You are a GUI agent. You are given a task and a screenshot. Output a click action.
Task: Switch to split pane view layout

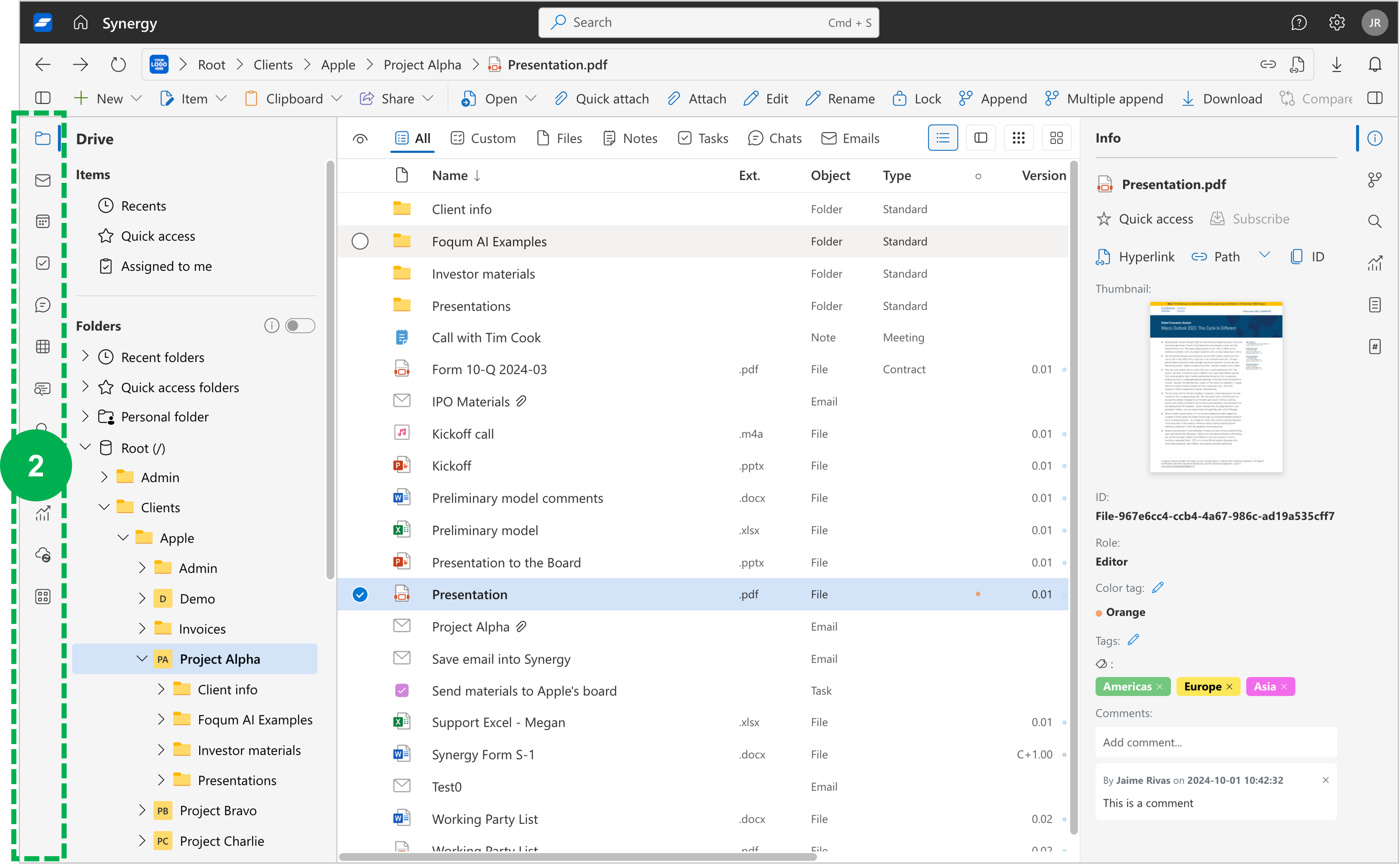(x=981, y=138)
